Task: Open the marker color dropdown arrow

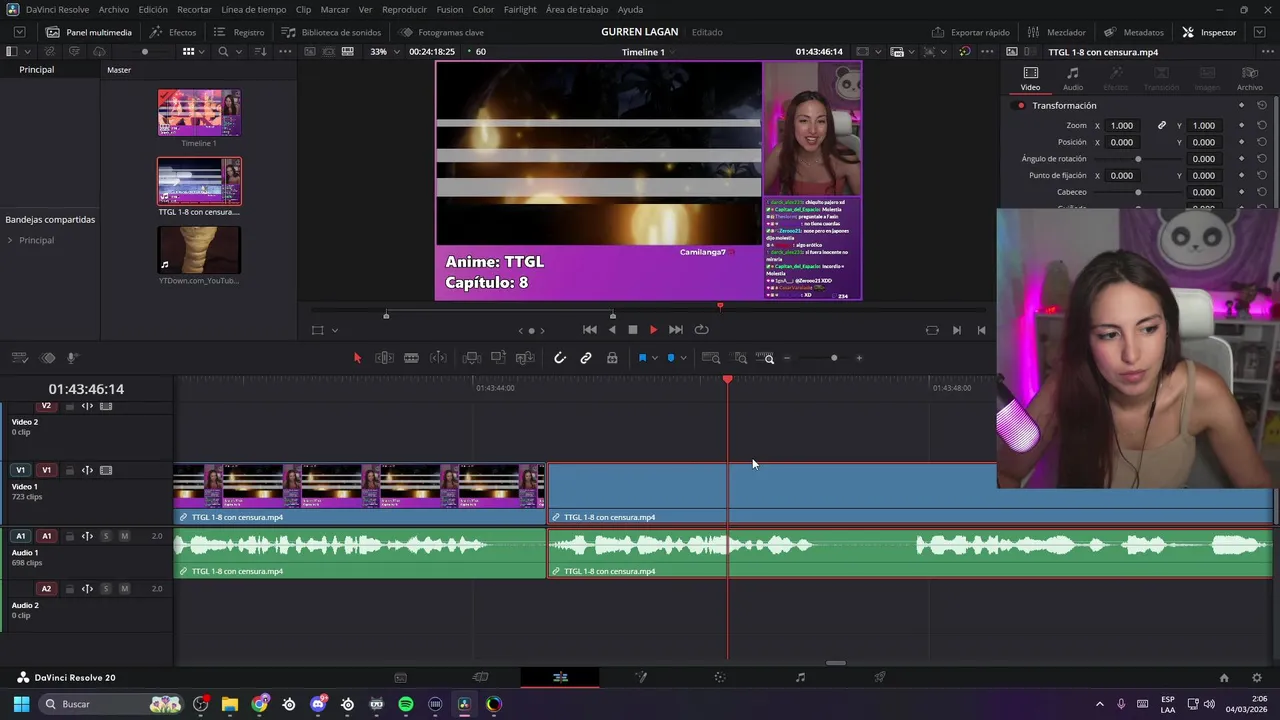Action: coord(684,358)
